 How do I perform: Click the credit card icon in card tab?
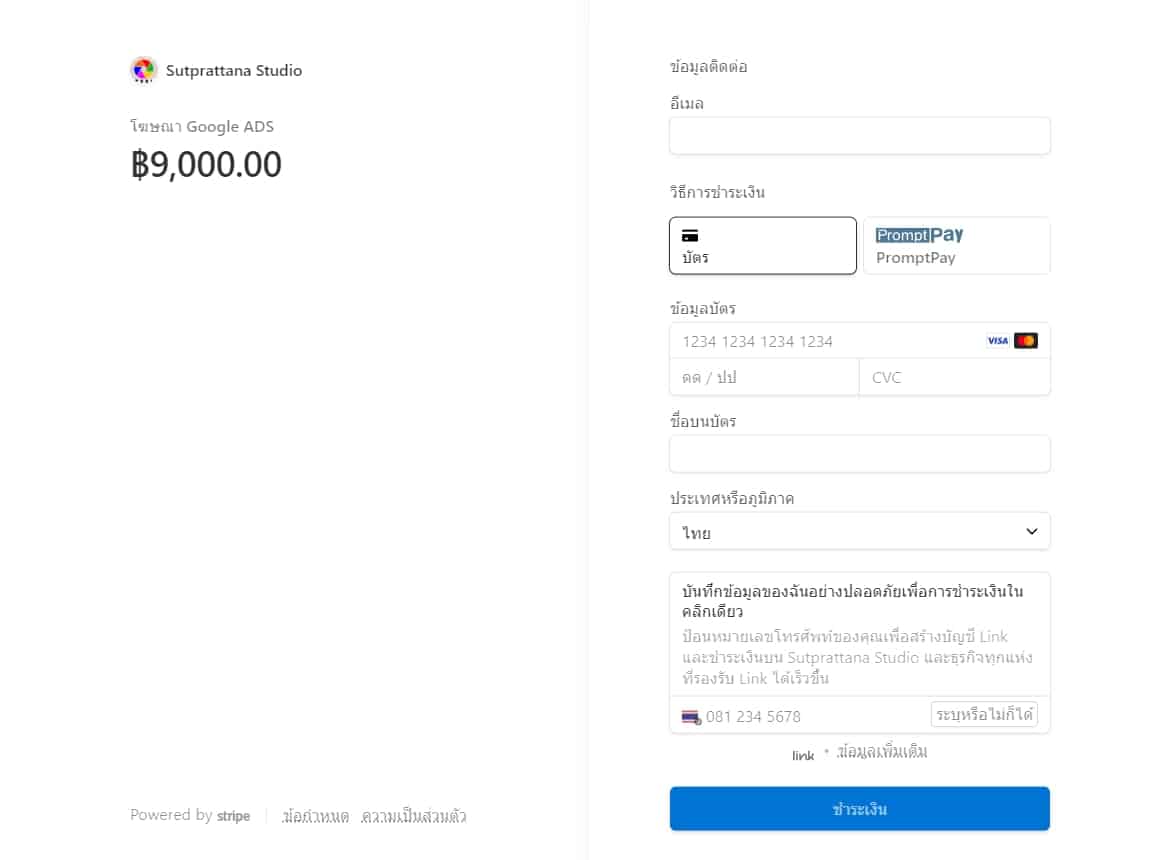(690, 235)
